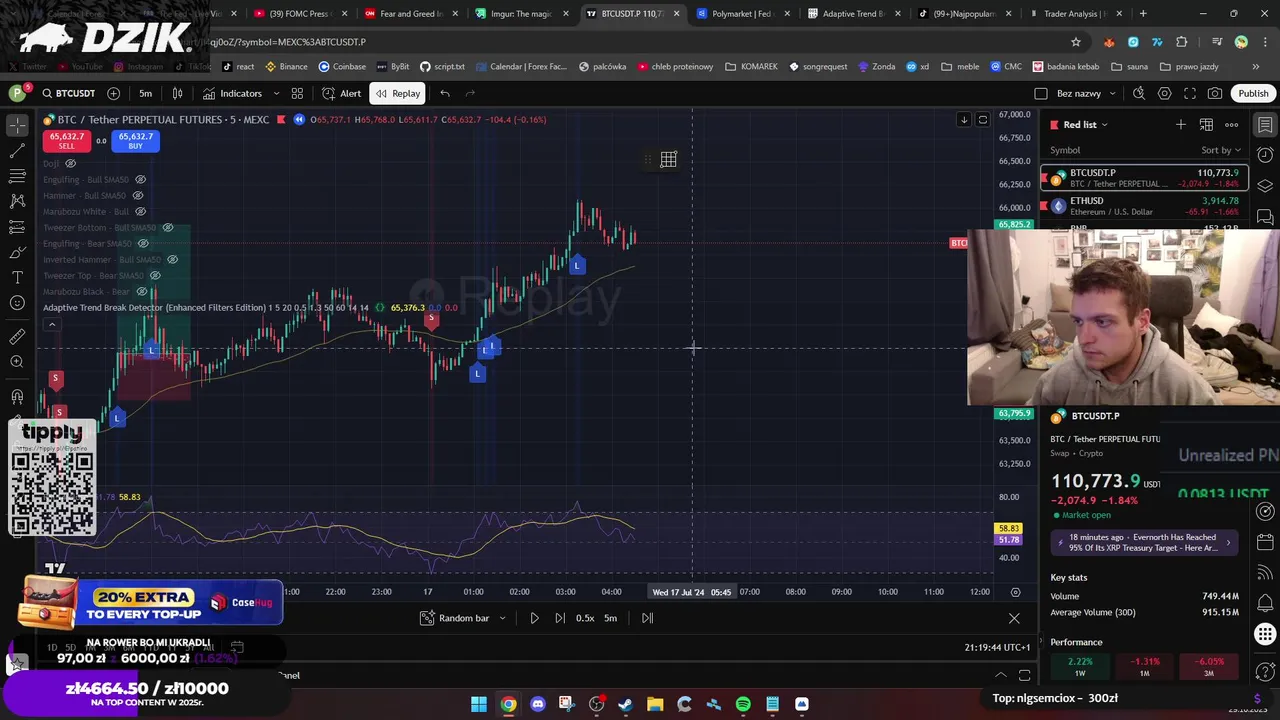Open the Indicators dialog
This screenshot has height=720, width=1280.
(232, 93)
